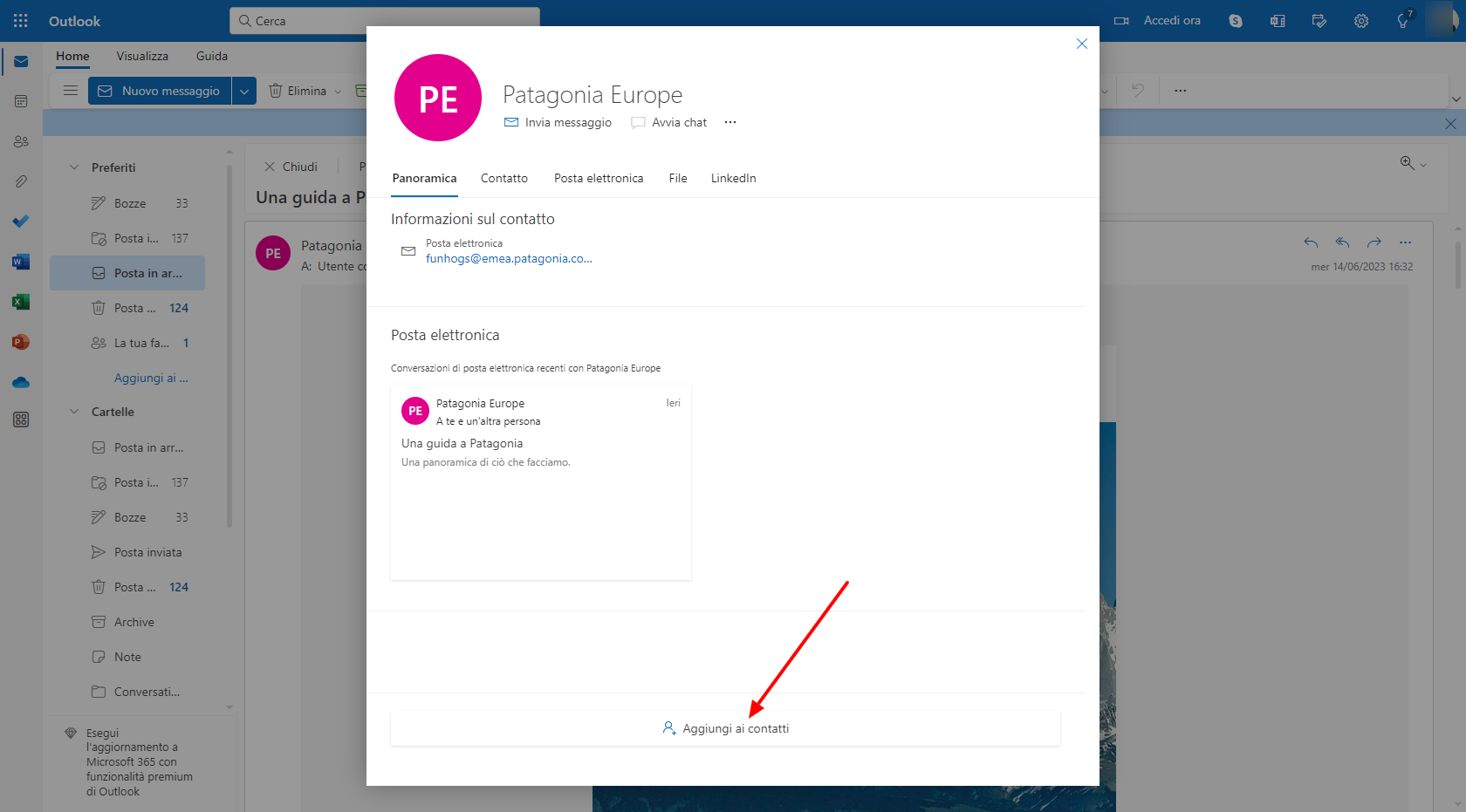
Task: Select the LinkedIn tab in contact card
Action: (734, 178)
